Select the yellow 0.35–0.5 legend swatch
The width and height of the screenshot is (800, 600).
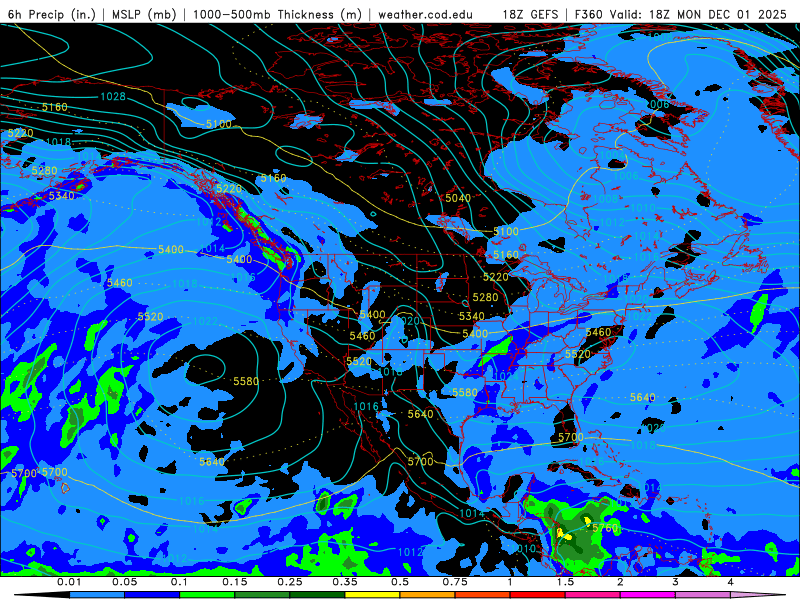pos(372,595)
